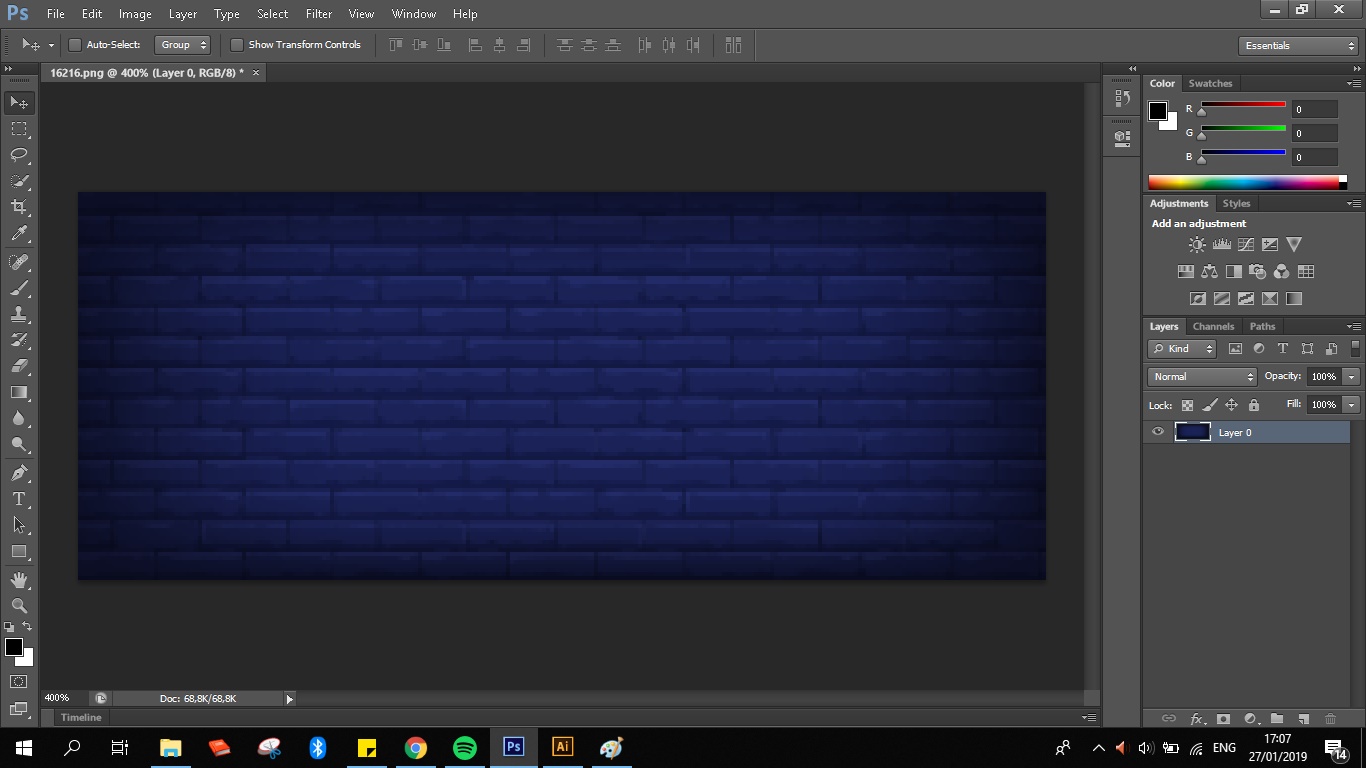Select the Crop tool
1366x768 pixels.
(19, 207)
